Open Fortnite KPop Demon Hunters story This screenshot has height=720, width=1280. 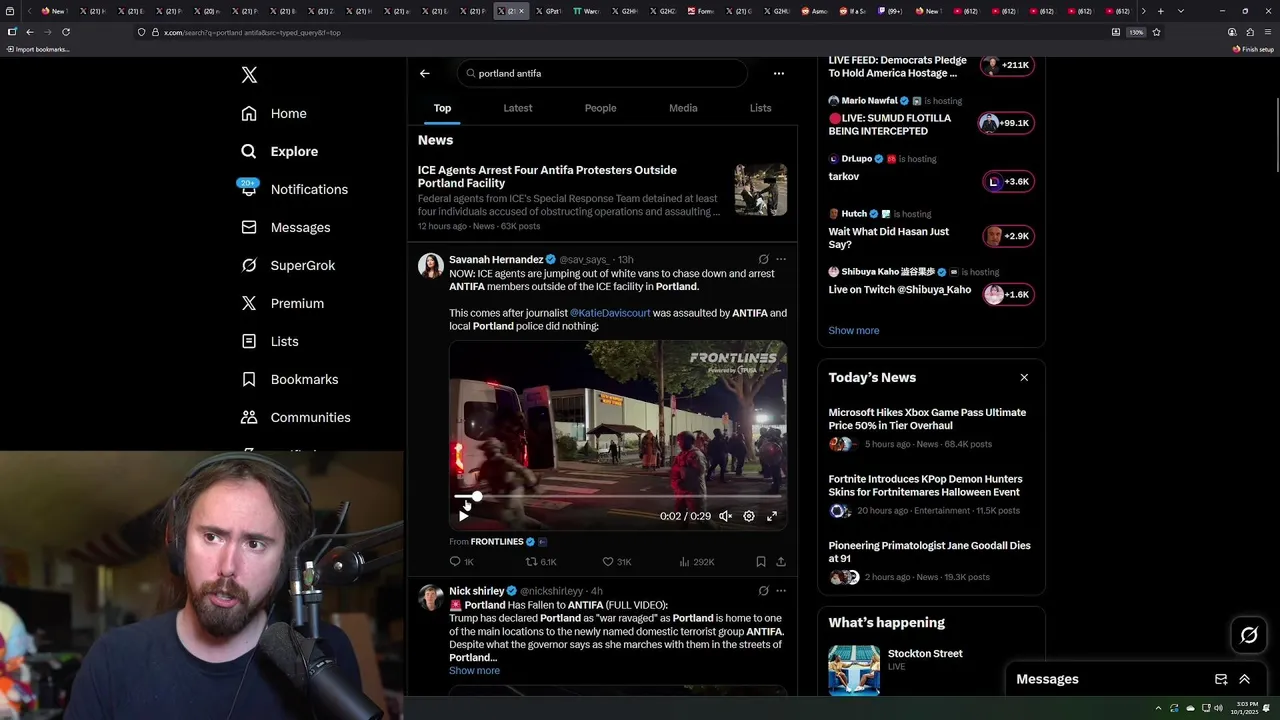(x=931, y=494)
